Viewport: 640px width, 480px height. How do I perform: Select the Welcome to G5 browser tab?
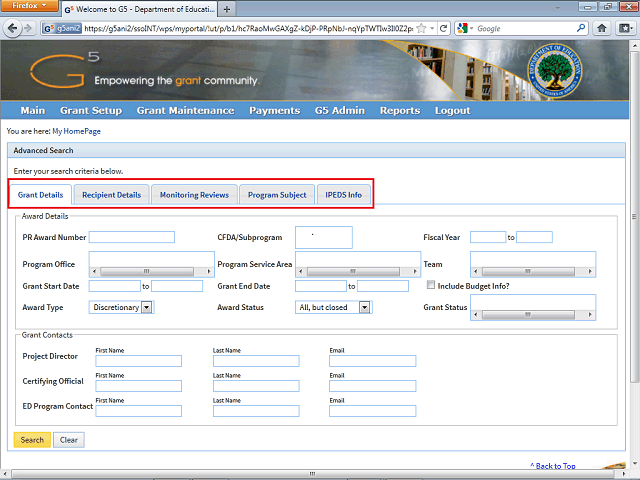139,9
